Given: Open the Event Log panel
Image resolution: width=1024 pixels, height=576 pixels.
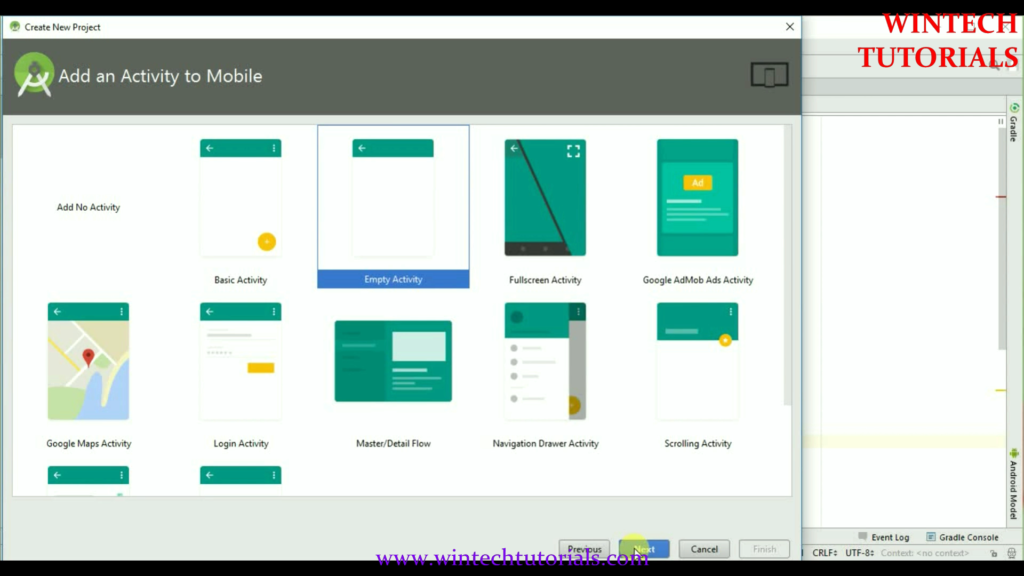Looking at the screenshot, I should point(884,537).
